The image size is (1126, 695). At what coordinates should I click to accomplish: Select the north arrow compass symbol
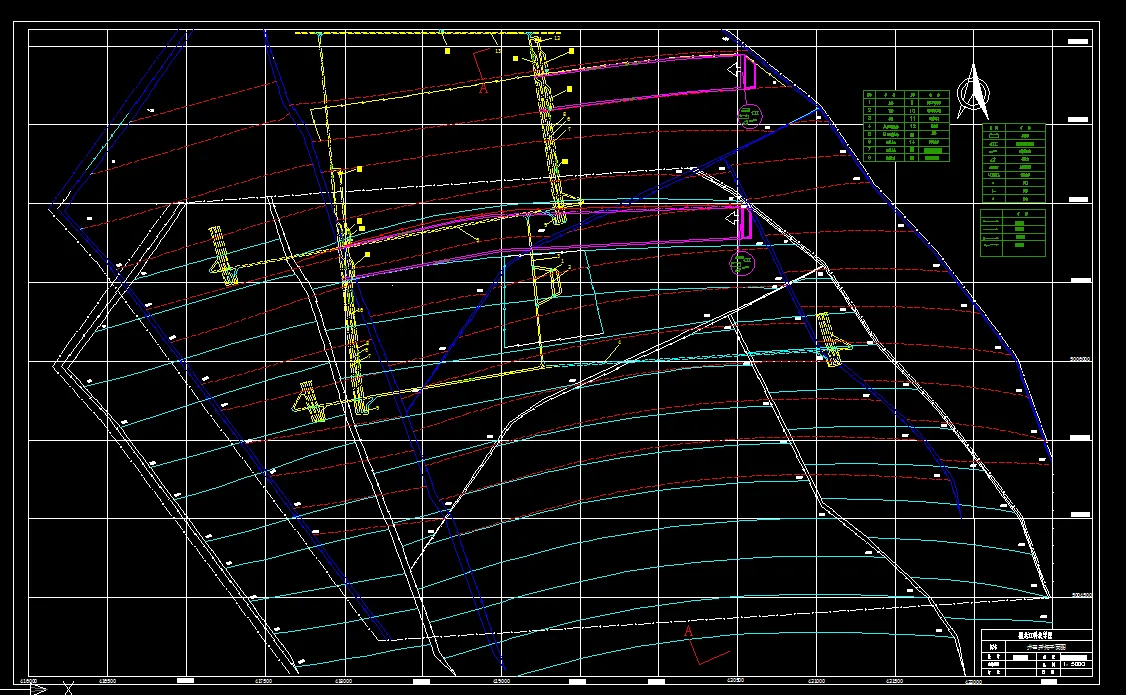974,91
